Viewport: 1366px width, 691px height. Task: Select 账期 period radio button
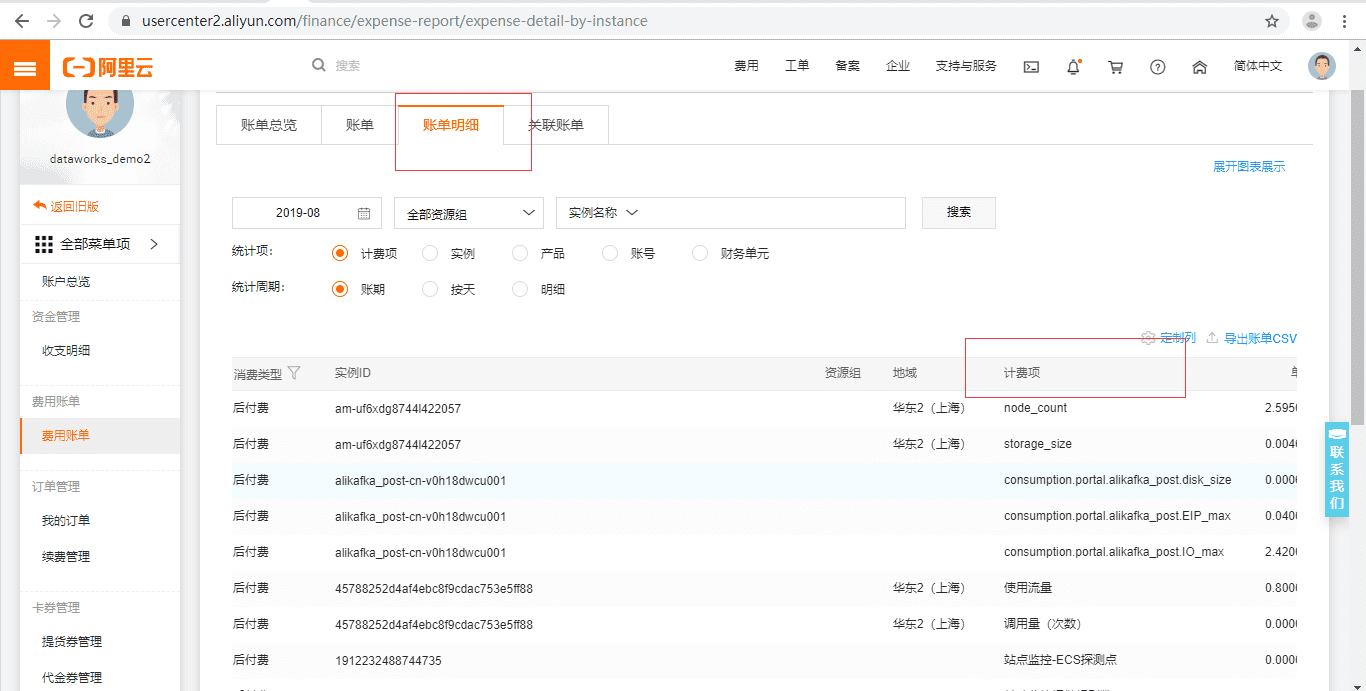[340, 289]
